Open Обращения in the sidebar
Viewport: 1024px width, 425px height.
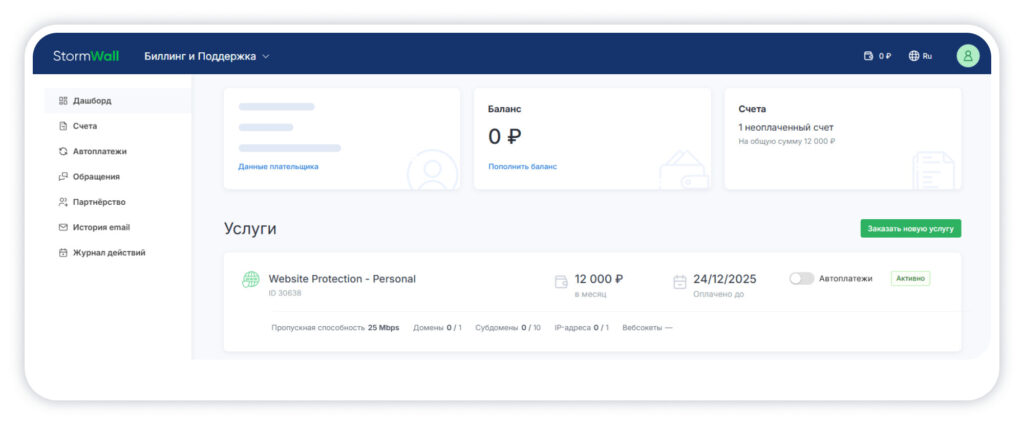point(95,177)
